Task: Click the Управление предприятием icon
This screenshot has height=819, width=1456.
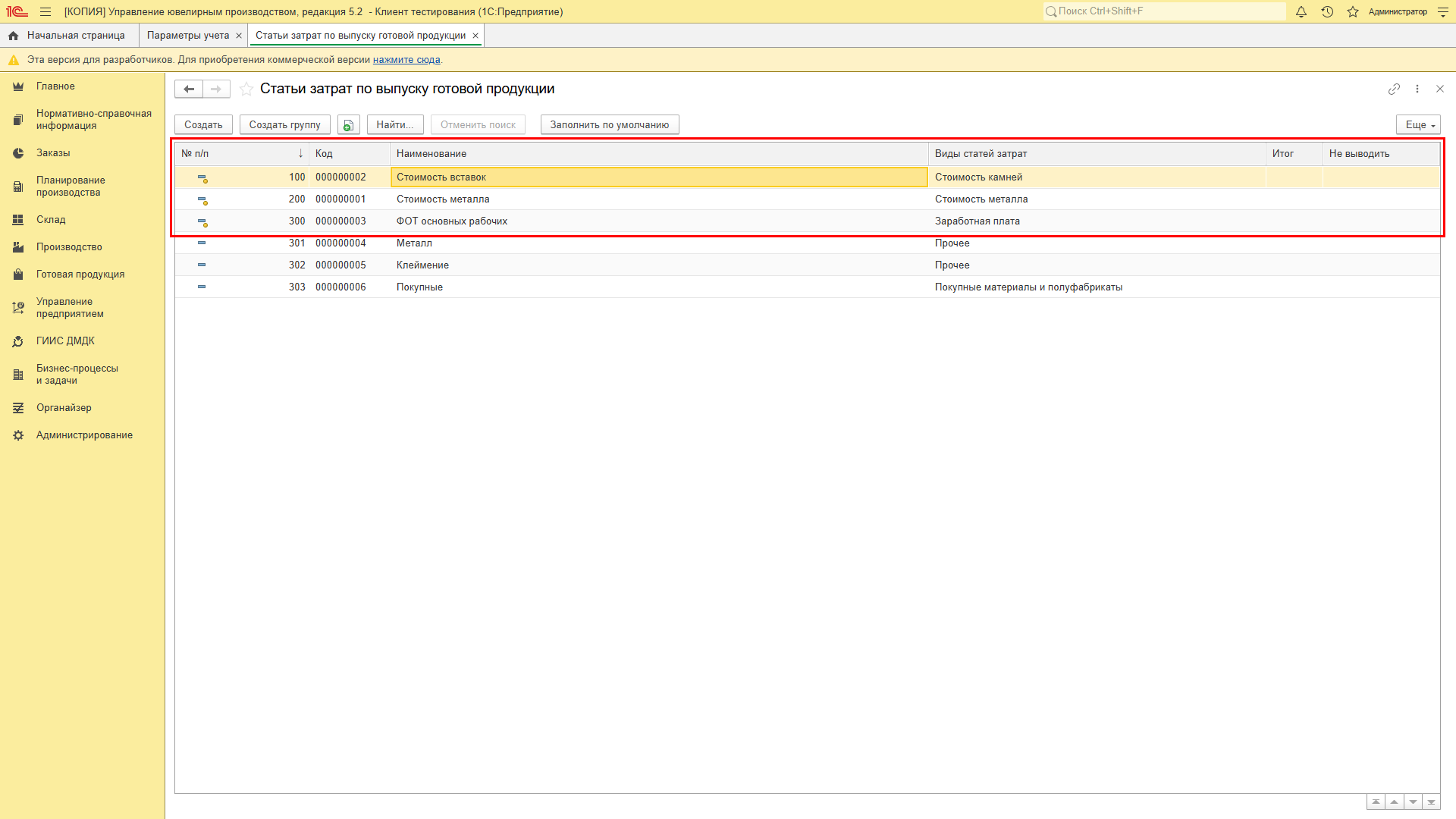Action: tap(18, 308)
